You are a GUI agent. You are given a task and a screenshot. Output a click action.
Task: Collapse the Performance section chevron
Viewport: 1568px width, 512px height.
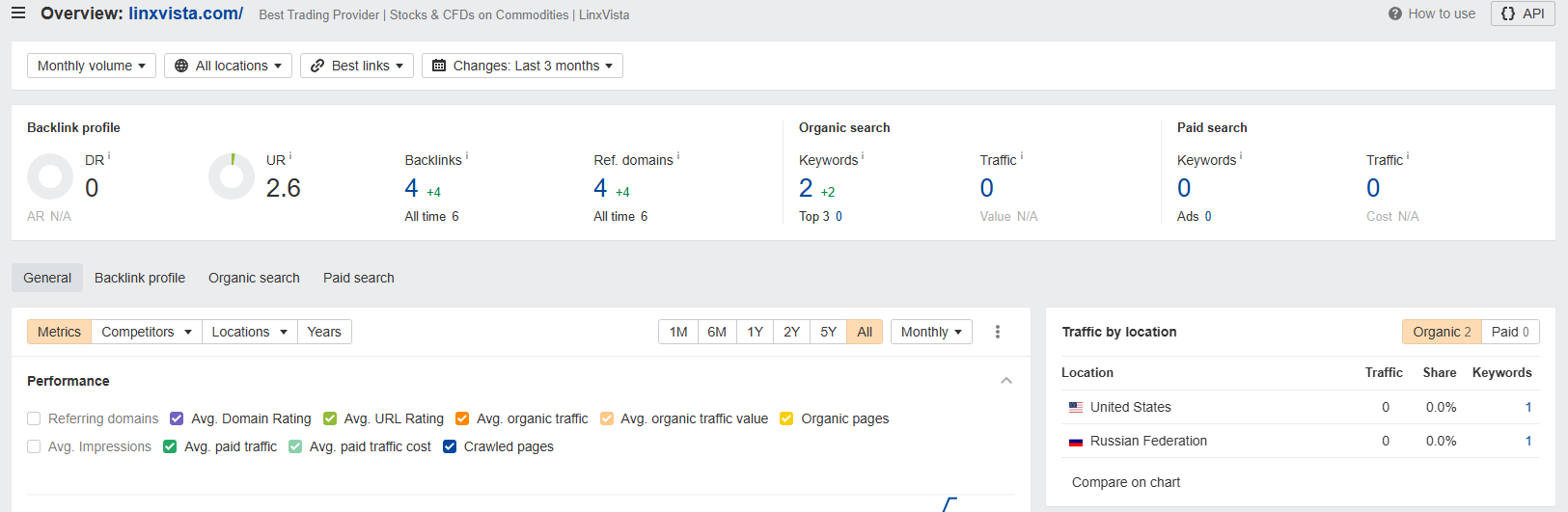(x=1006, y=381)
